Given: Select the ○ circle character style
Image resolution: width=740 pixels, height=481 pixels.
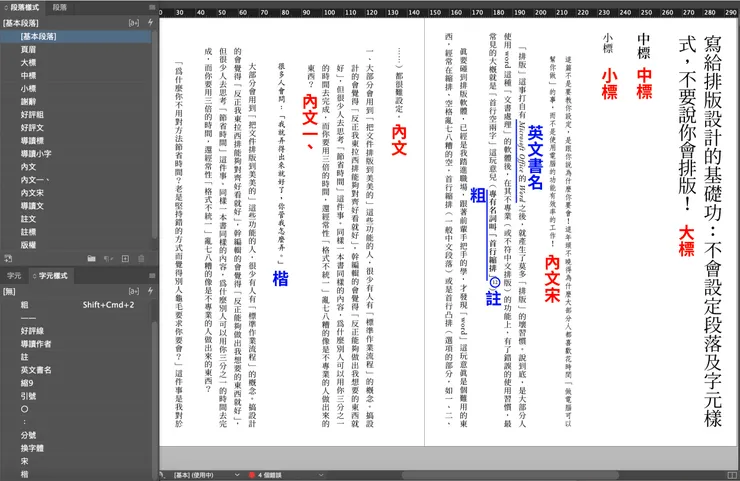Looking at the screenshot, I should point(76,409).
